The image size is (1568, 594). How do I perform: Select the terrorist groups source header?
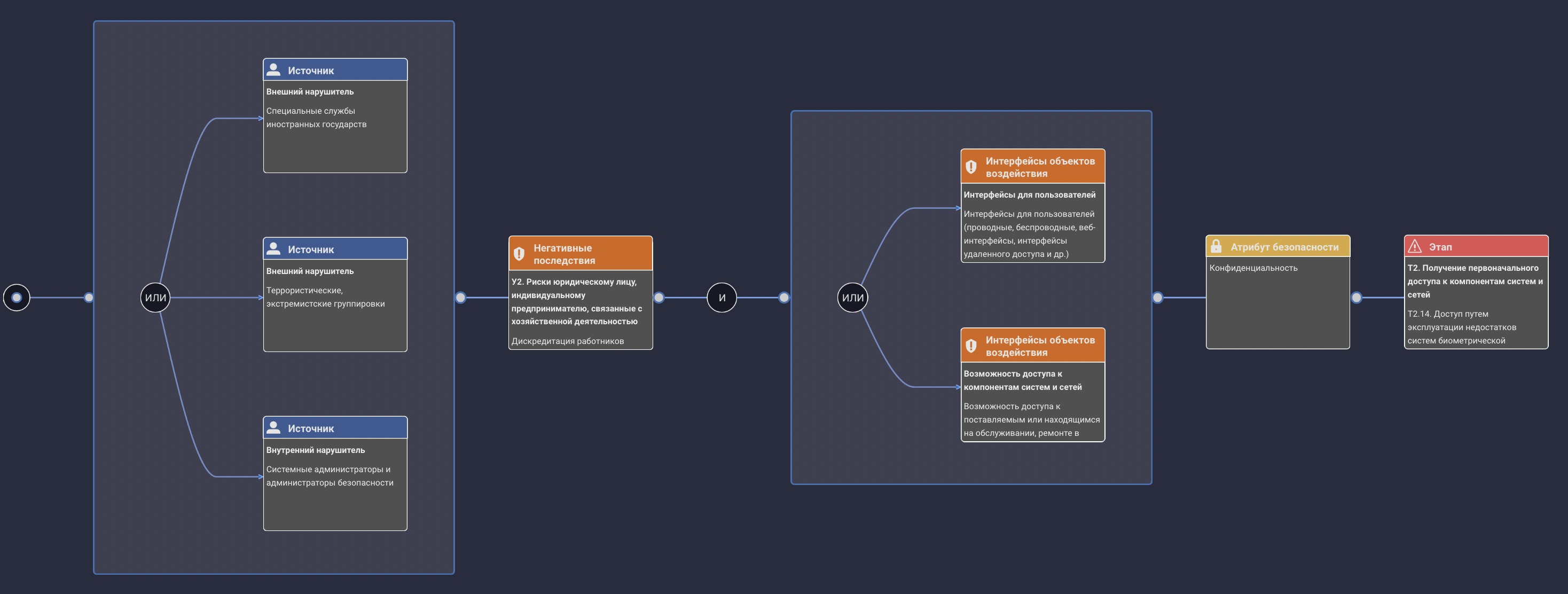click(335, 249)
